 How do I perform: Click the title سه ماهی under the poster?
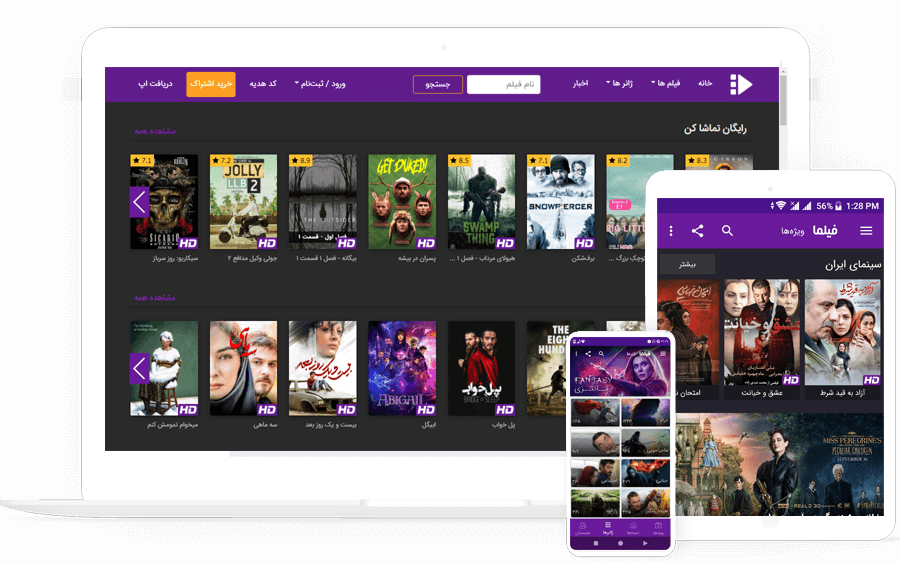coord(265,425)
